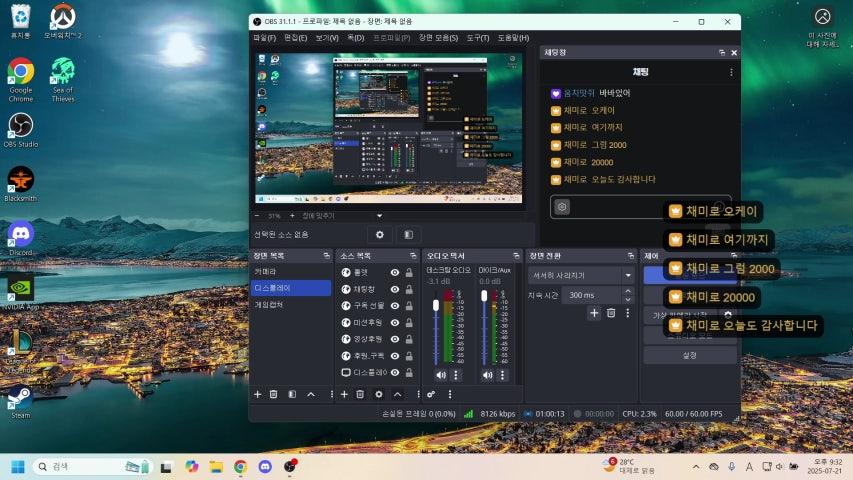Open Steam desktop shortcut
Viewport: 853px width, 480px height.
[x=21, y=403]
